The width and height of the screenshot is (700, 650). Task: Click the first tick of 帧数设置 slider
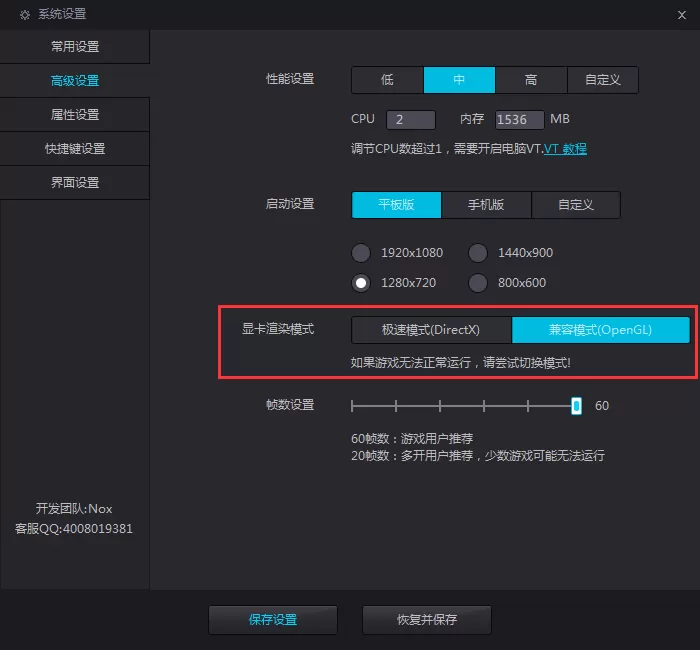point(352,406)
